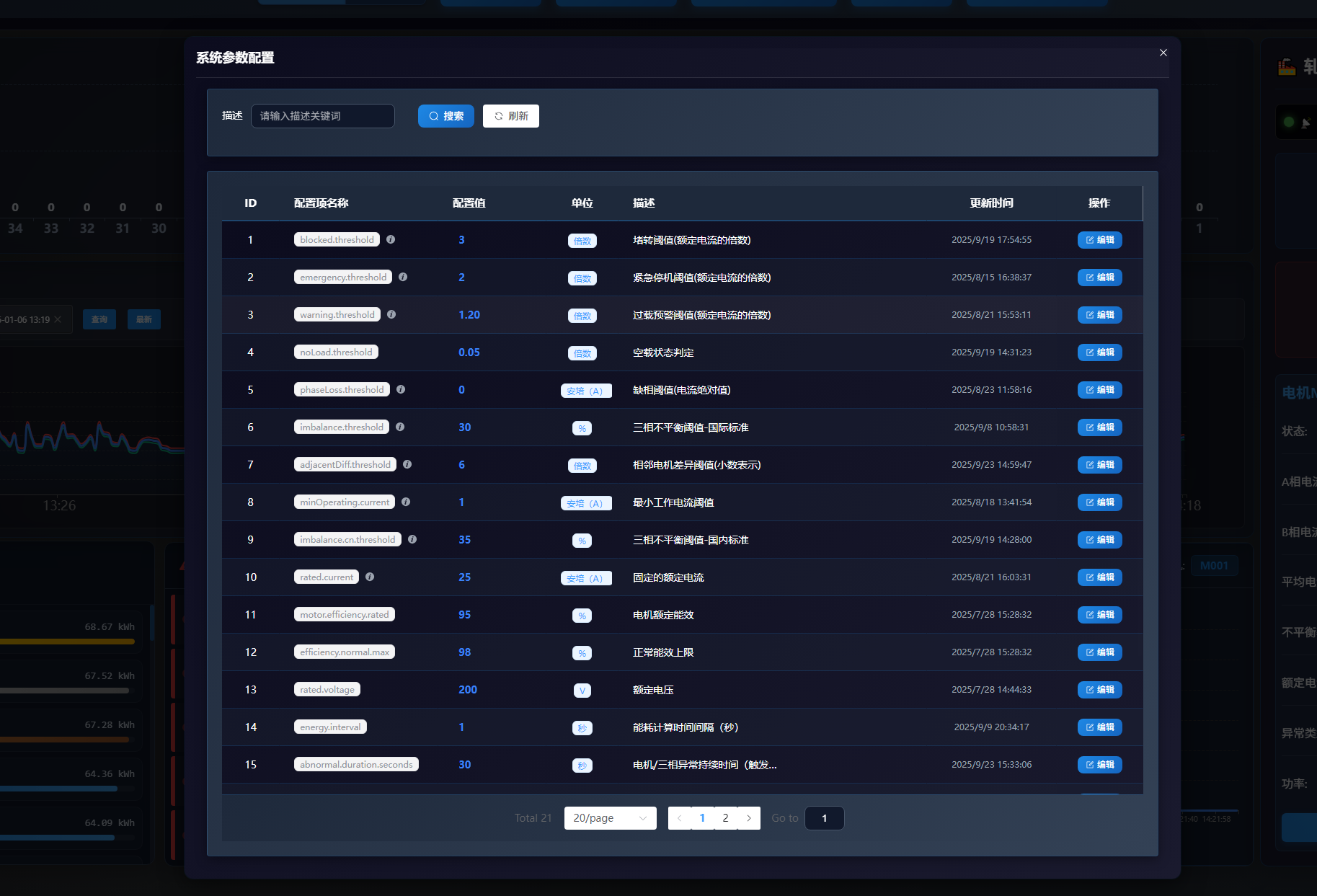Click info icon beside emergency.threshold

(x=403, y=278)
